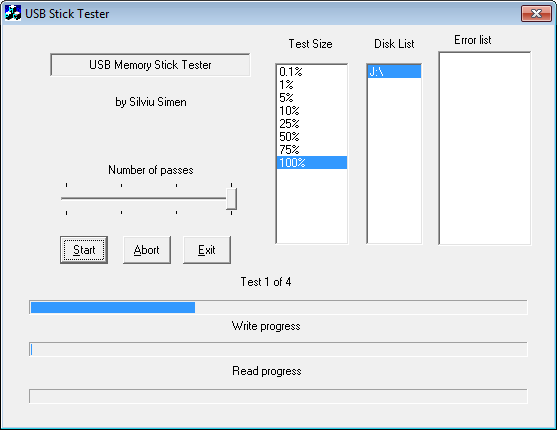
Task: Click the 'Error list' heading
Action: tap(472, 40)
